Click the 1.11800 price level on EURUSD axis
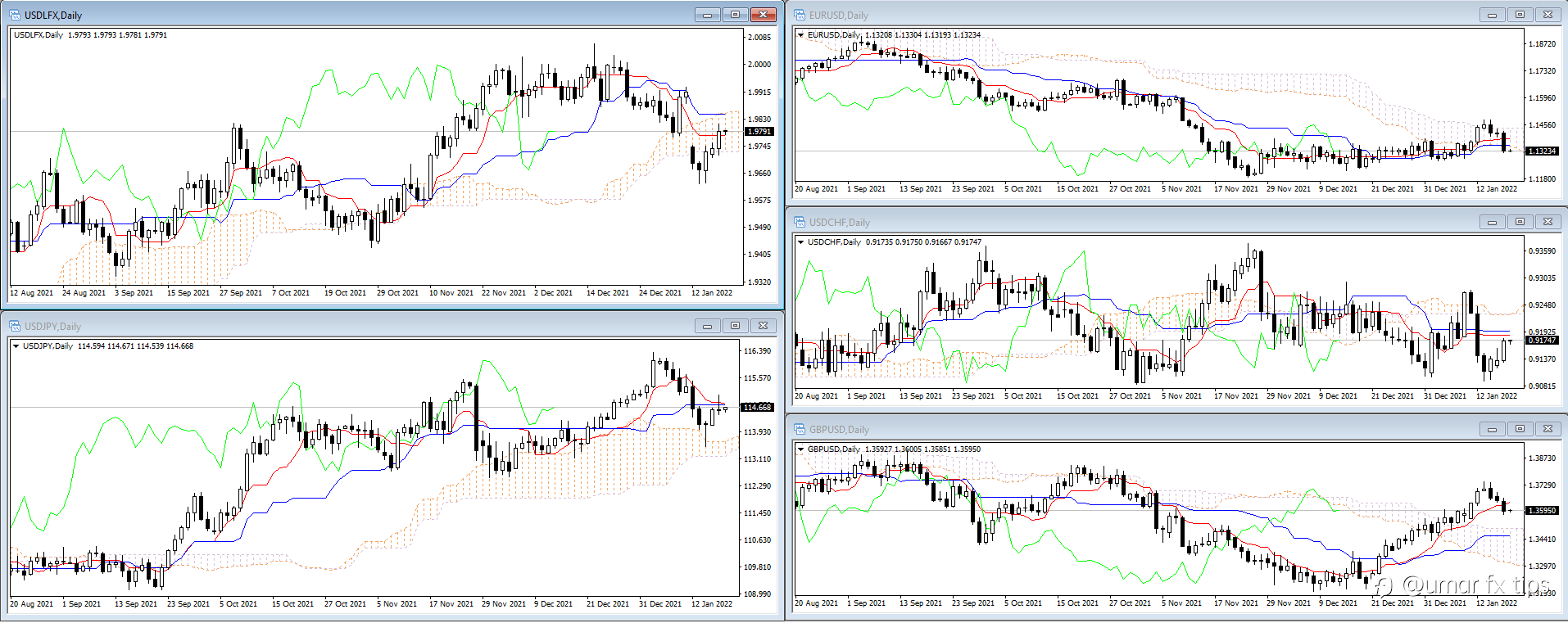Viewport: 1568px width, 623px height. [1542, 179]
